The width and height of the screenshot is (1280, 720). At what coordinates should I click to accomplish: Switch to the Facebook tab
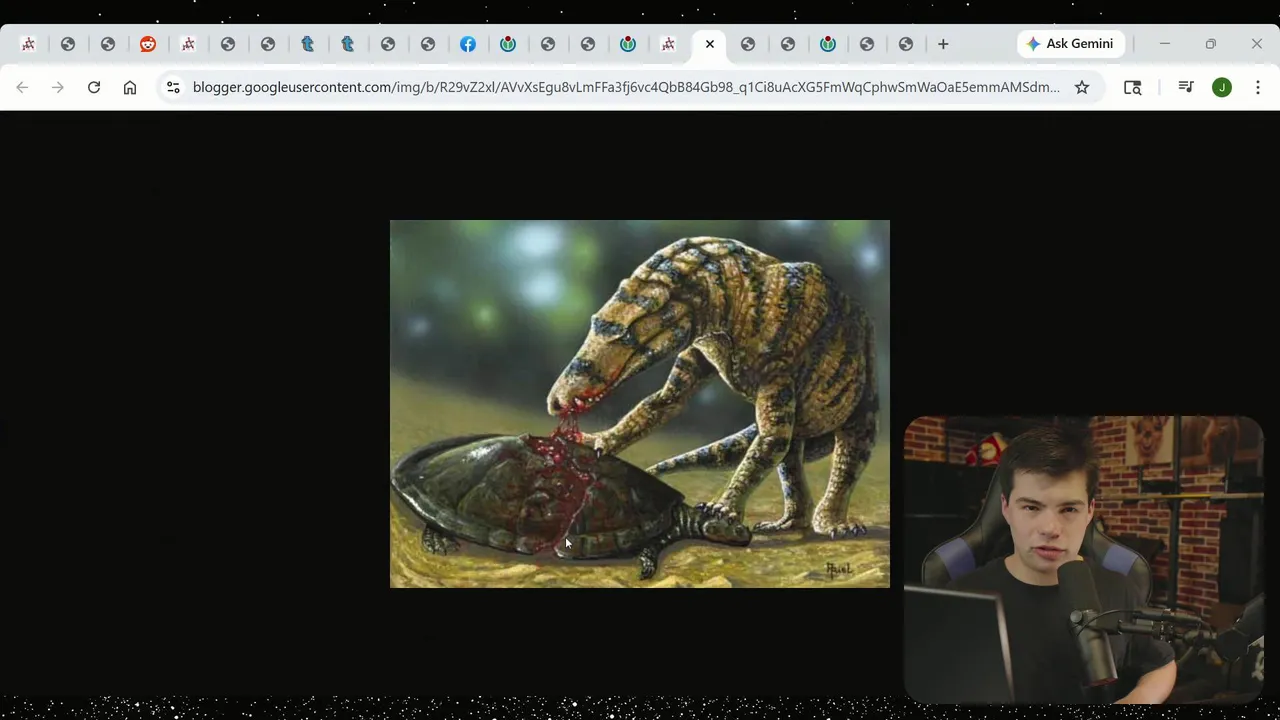pos(468,44)
